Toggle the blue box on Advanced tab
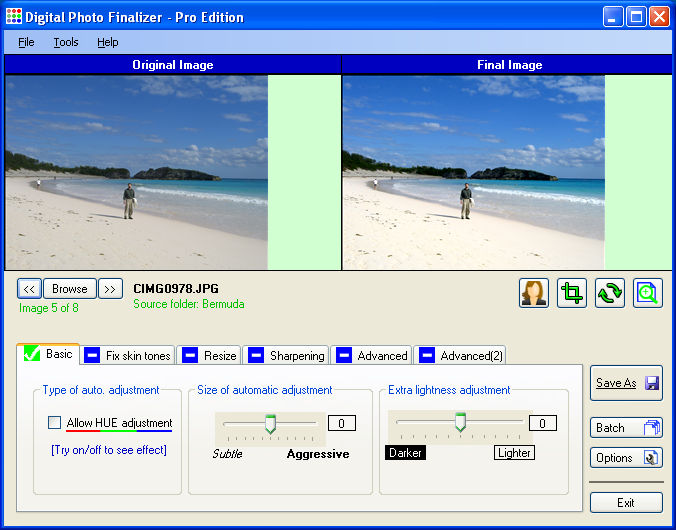The height and width of the screenshot is (530, 676). coord(344,356)
